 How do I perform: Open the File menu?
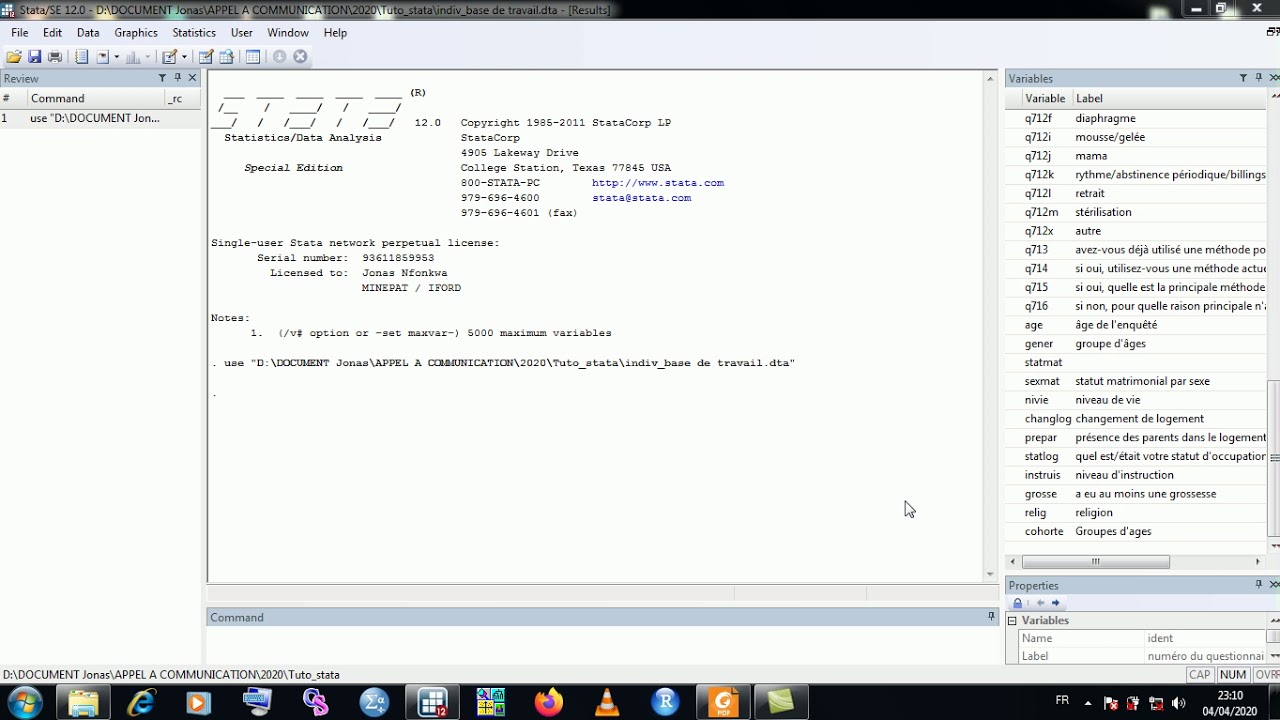(20, 33)
